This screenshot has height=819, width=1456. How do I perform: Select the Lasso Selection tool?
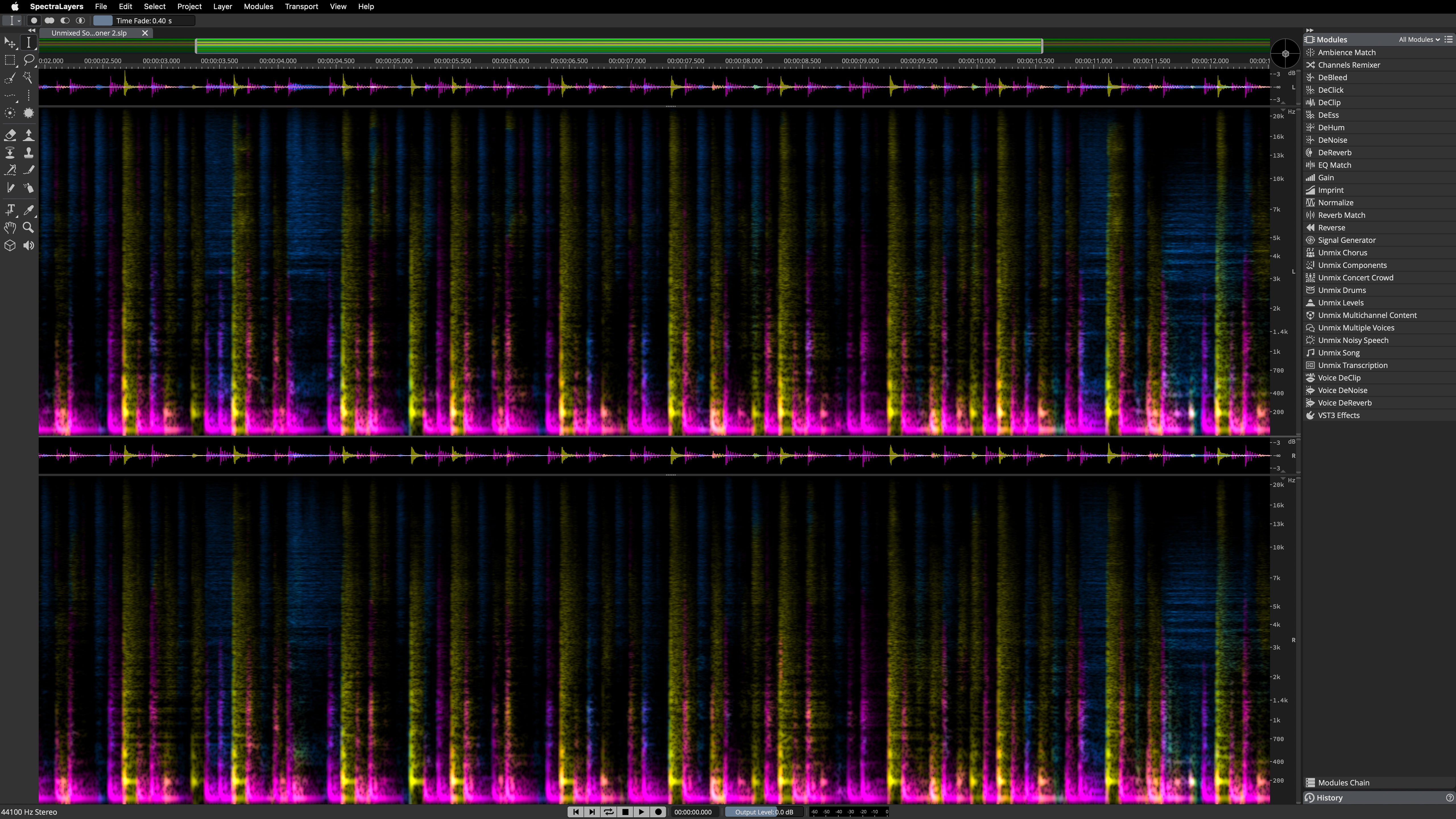pos(28,60)
